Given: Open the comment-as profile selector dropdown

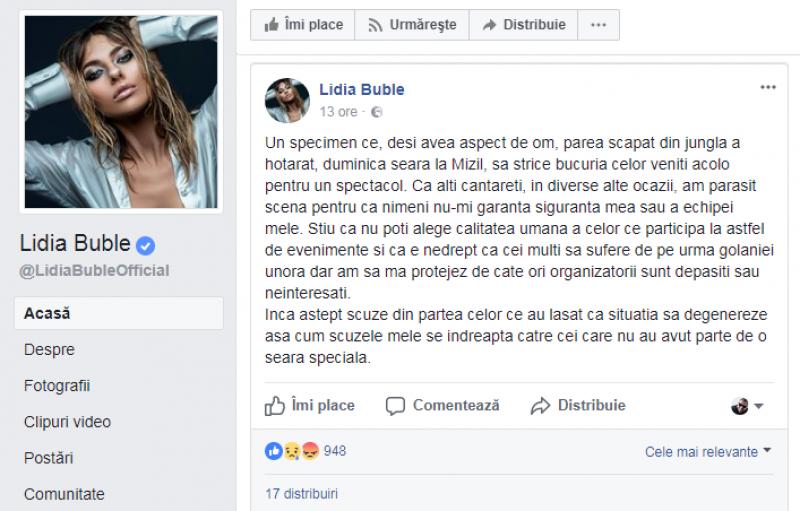Looking at the screenshot, I should click(747, 406).
